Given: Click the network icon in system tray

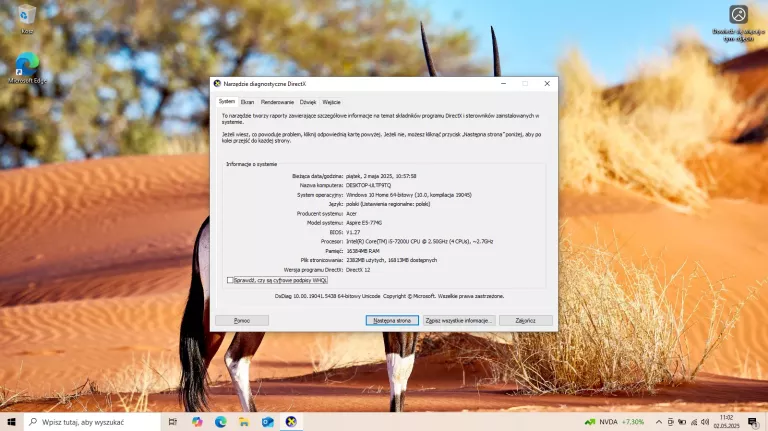Looking at the screenshot, I should tap(694, 422).
